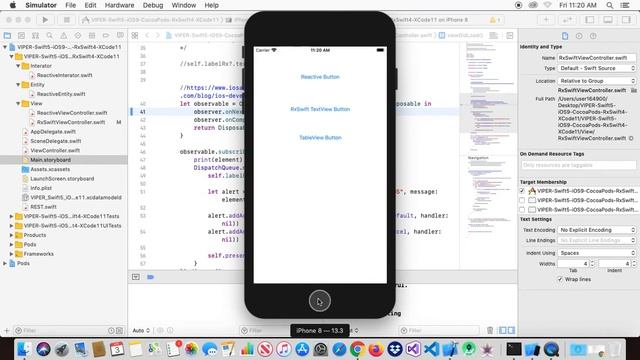Open Terminal from the Dock
The height and width of the screenshot is (360, 640).
[513, 349]
